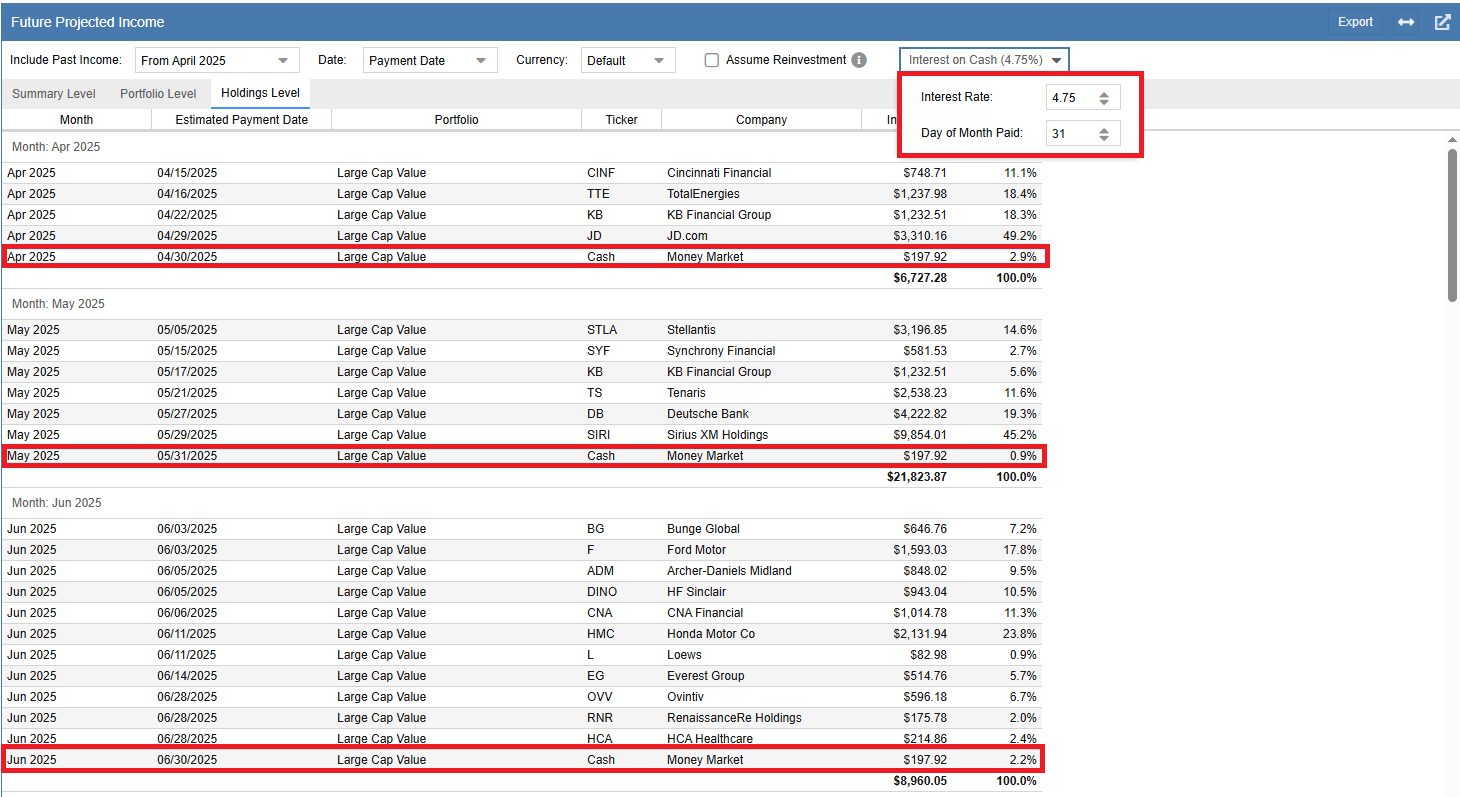Sort by the Company column header
The width and height of the screenshot is (1460, 797).
(x=761, y=119)
